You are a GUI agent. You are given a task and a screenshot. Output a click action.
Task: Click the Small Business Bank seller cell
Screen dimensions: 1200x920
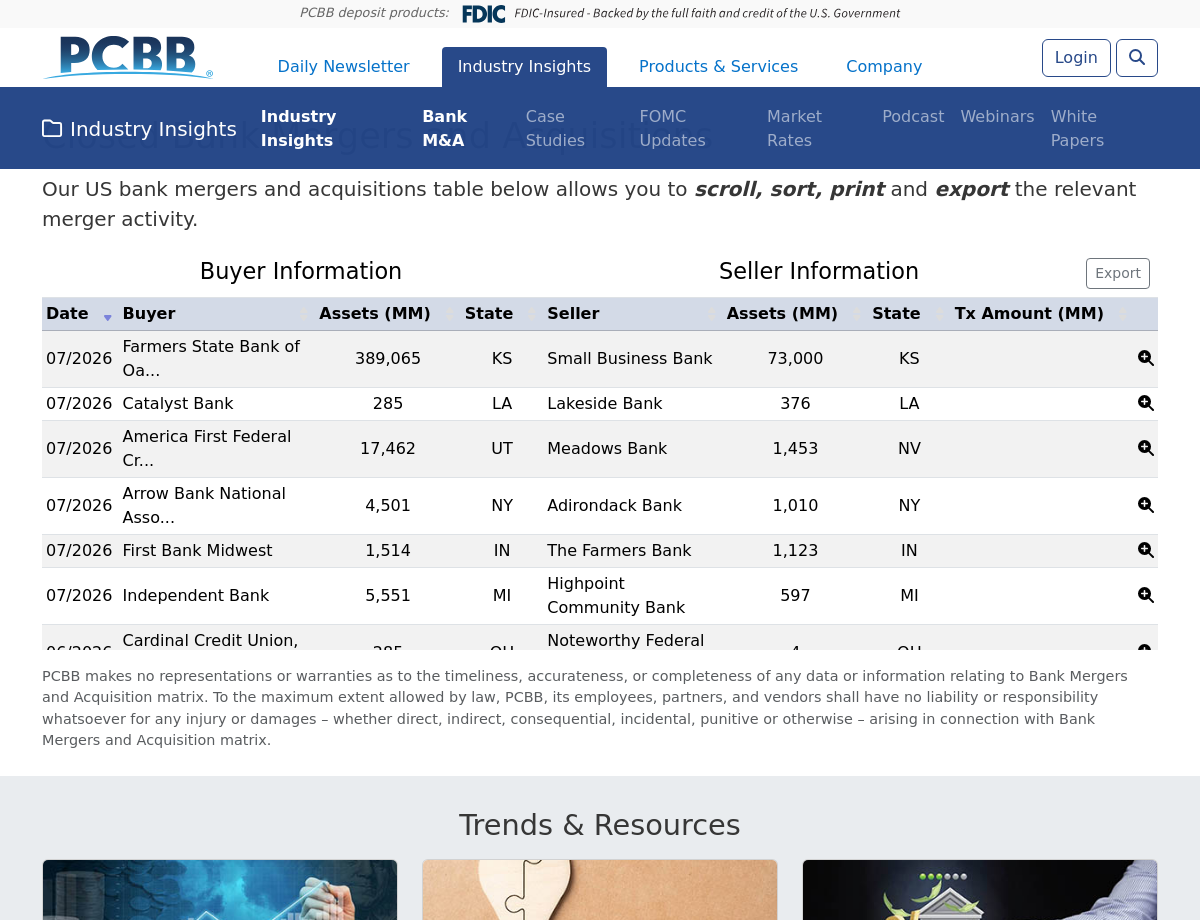pos(632,358)
